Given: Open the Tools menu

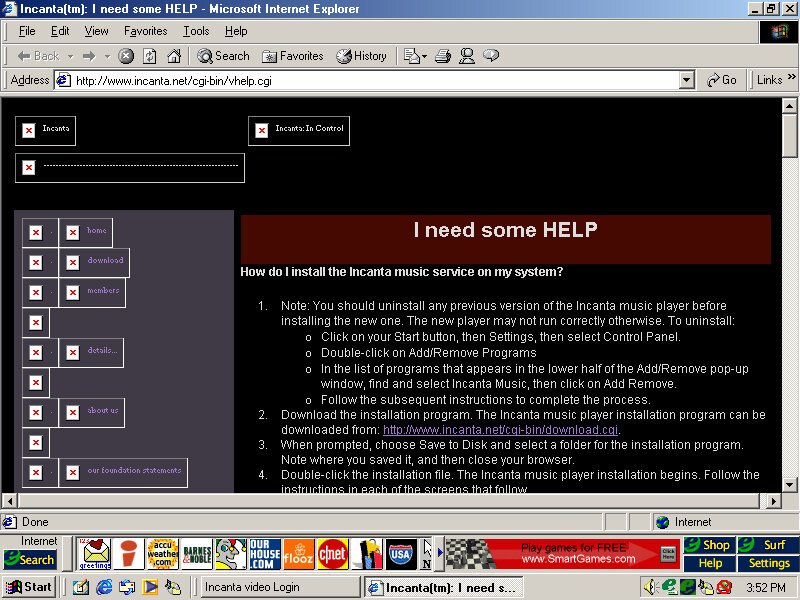Looking at the screenshot, I should (x=196, y=31).
